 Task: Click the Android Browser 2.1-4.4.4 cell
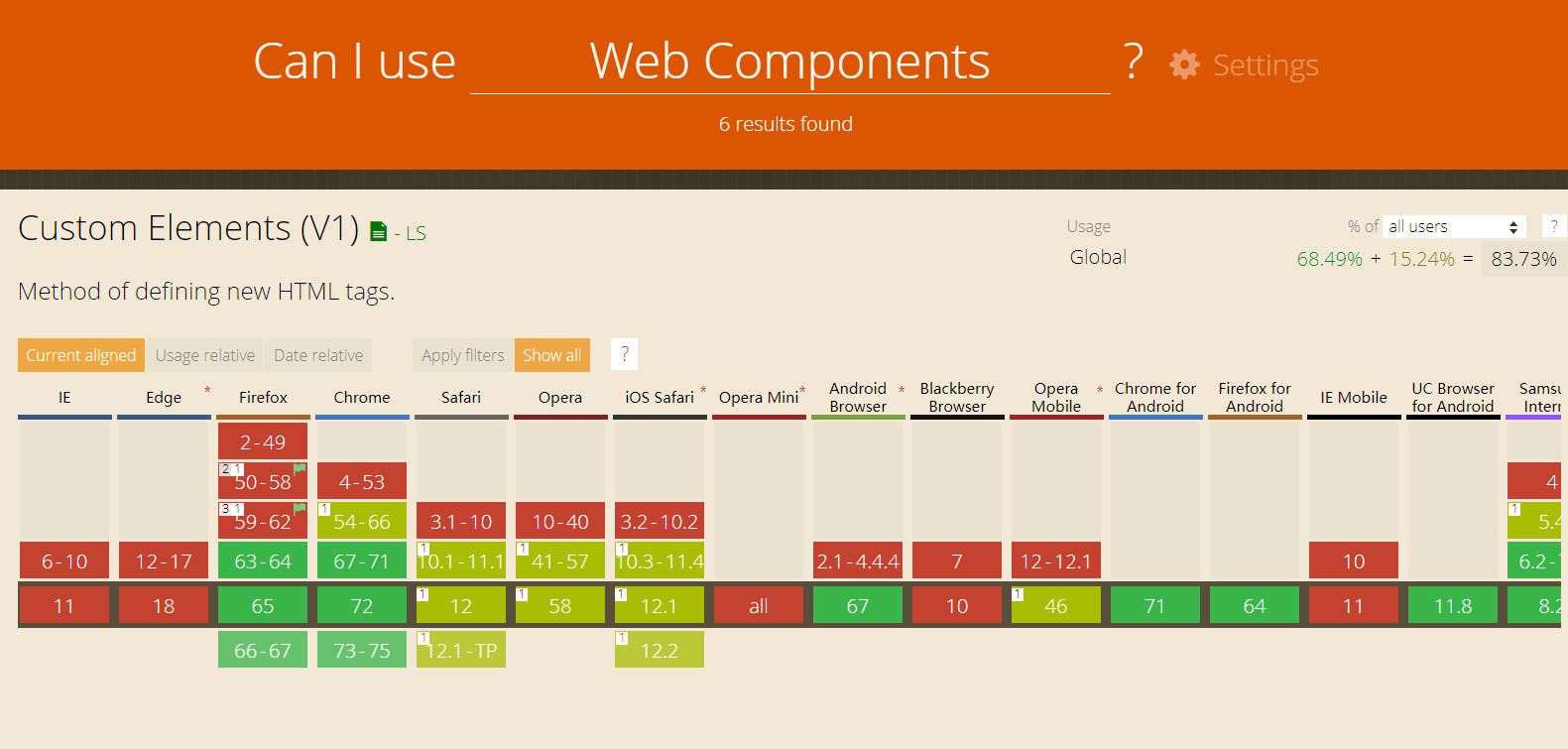(858, 561)
